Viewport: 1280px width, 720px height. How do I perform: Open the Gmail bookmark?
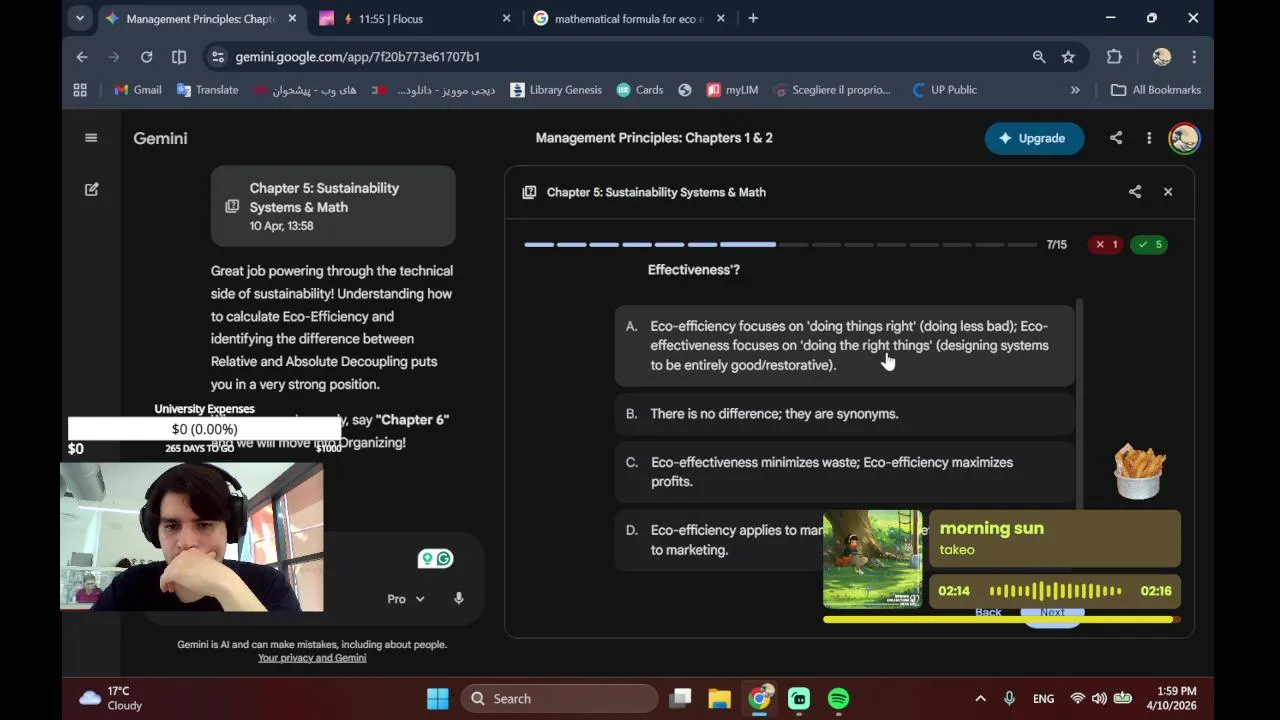[138, 90]
